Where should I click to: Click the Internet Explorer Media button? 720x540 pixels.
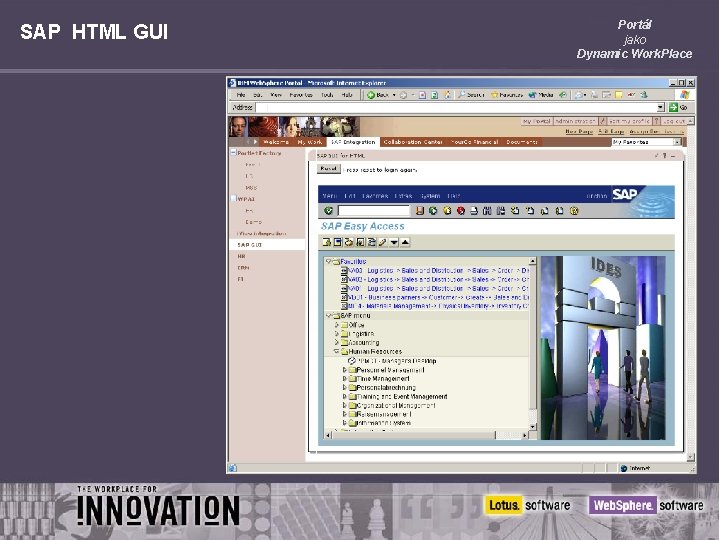pos(541,95)
